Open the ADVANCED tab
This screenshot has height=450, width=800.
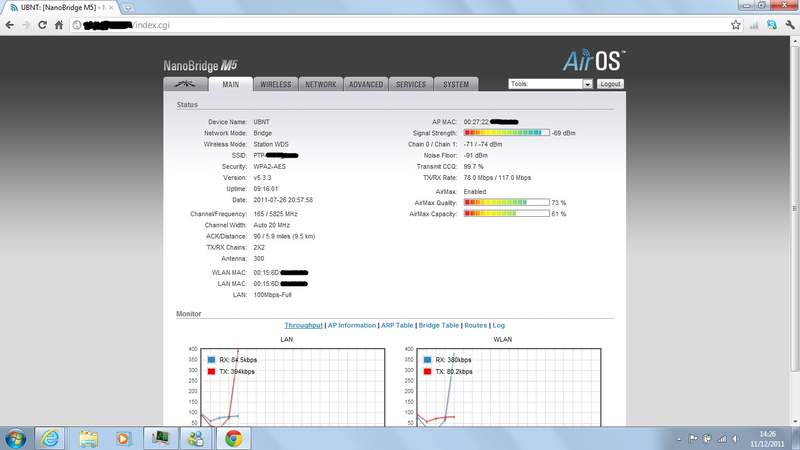(x=366, y=84)
